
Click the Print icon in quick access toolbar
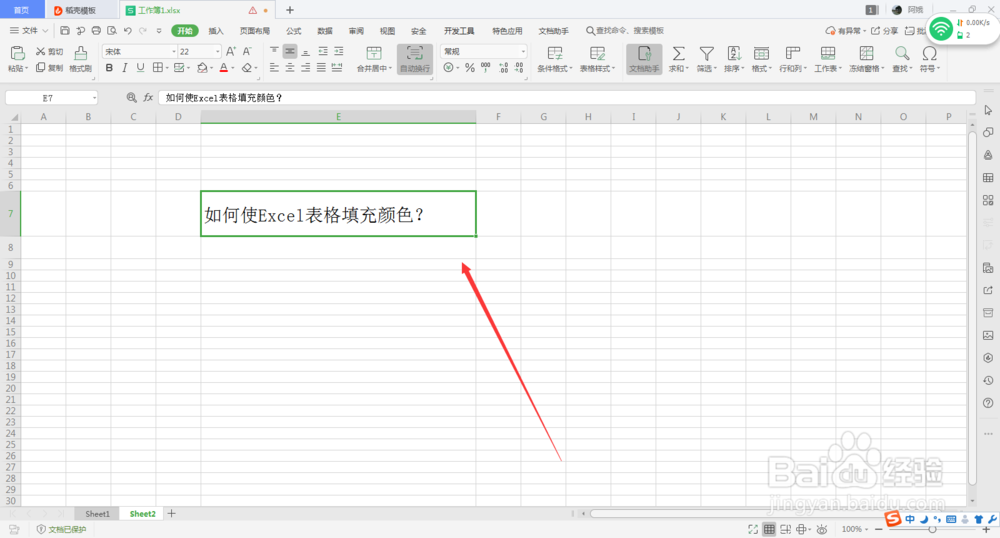(x=96, y=31)
